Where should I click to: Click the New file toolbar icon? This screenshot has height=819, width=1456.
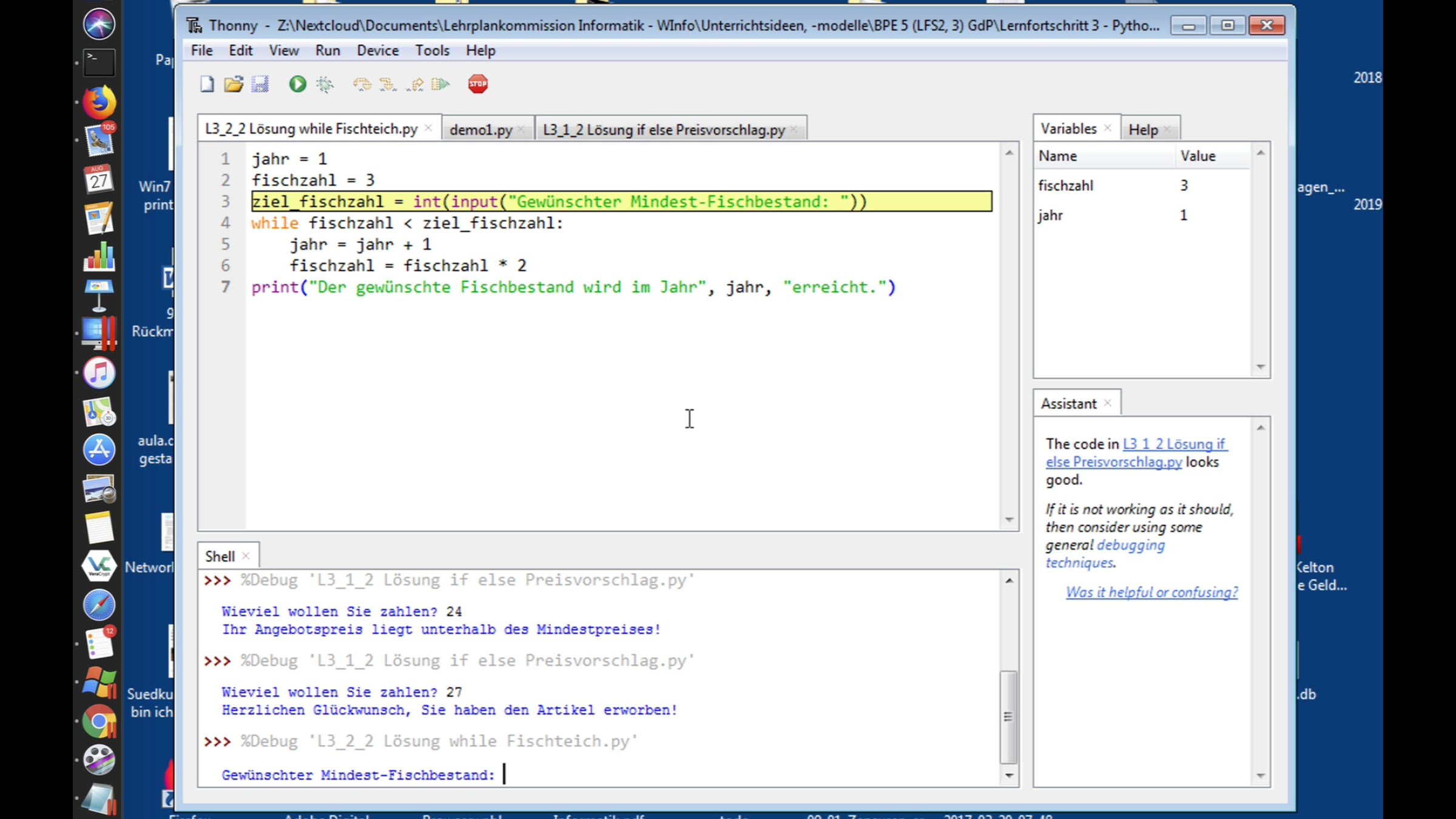click(x=207, y=84)
